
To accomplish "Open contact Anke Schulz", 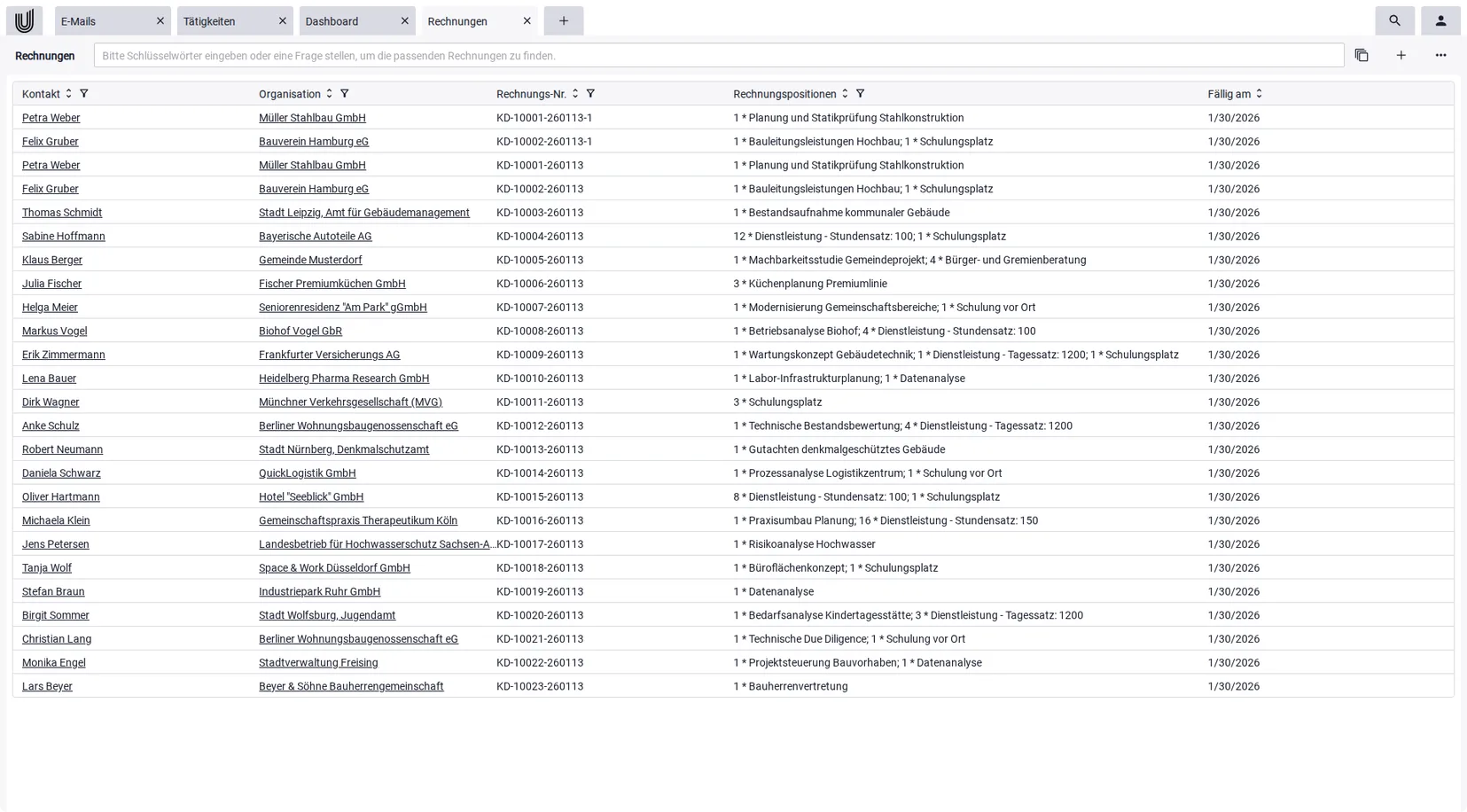I will [x=51, y=426].
